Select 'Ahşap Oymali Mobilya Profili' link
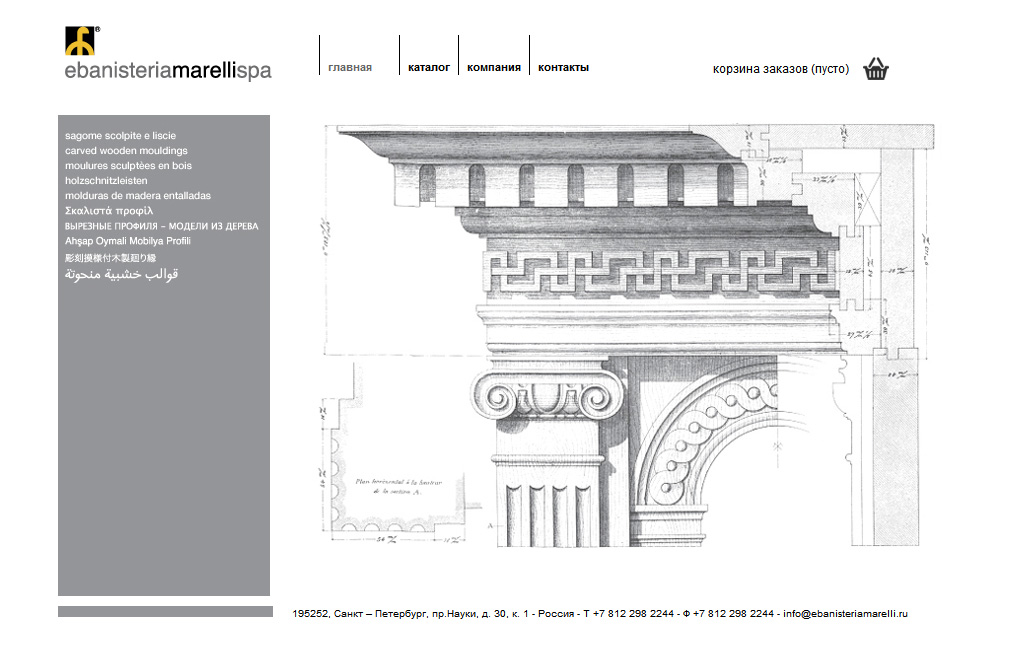Screen dimensions: 1013x671 128,241
